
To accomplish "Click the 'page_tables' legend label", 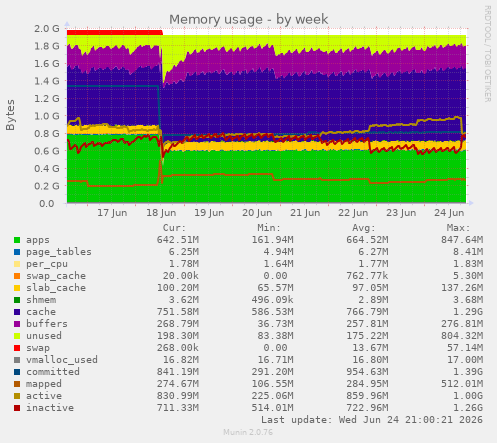I will [x=59, y=252].
